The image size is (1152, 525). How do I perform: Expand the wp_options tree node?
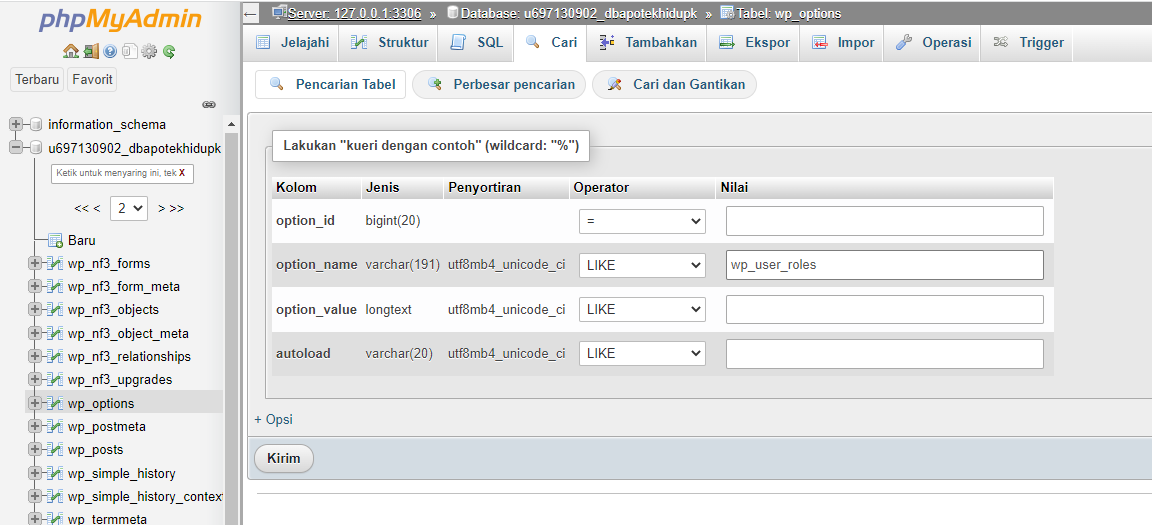(35, 403)
